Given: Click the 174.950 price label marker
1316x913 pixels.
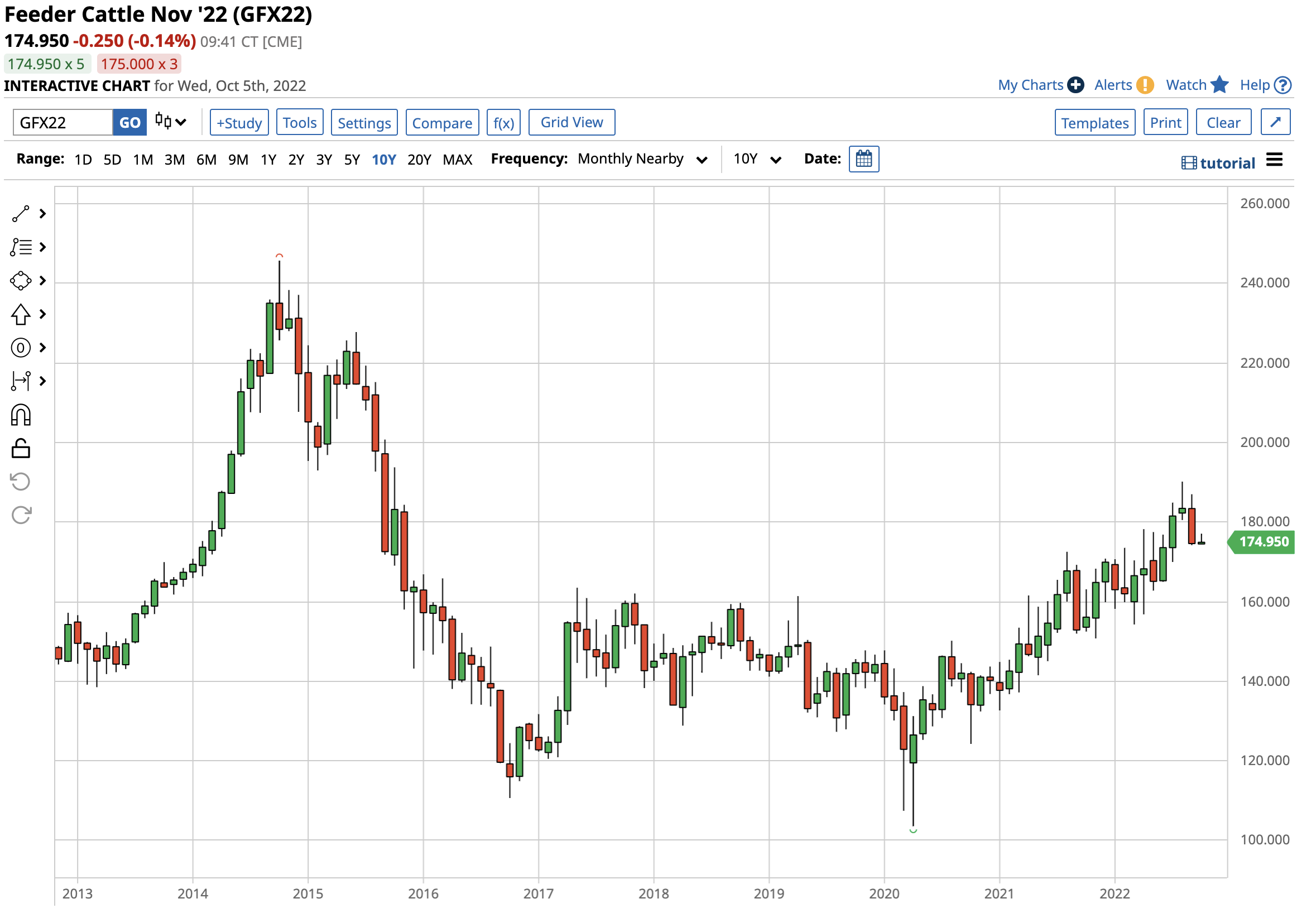Looking at the screenshot, I should [x=1264, y=542].
